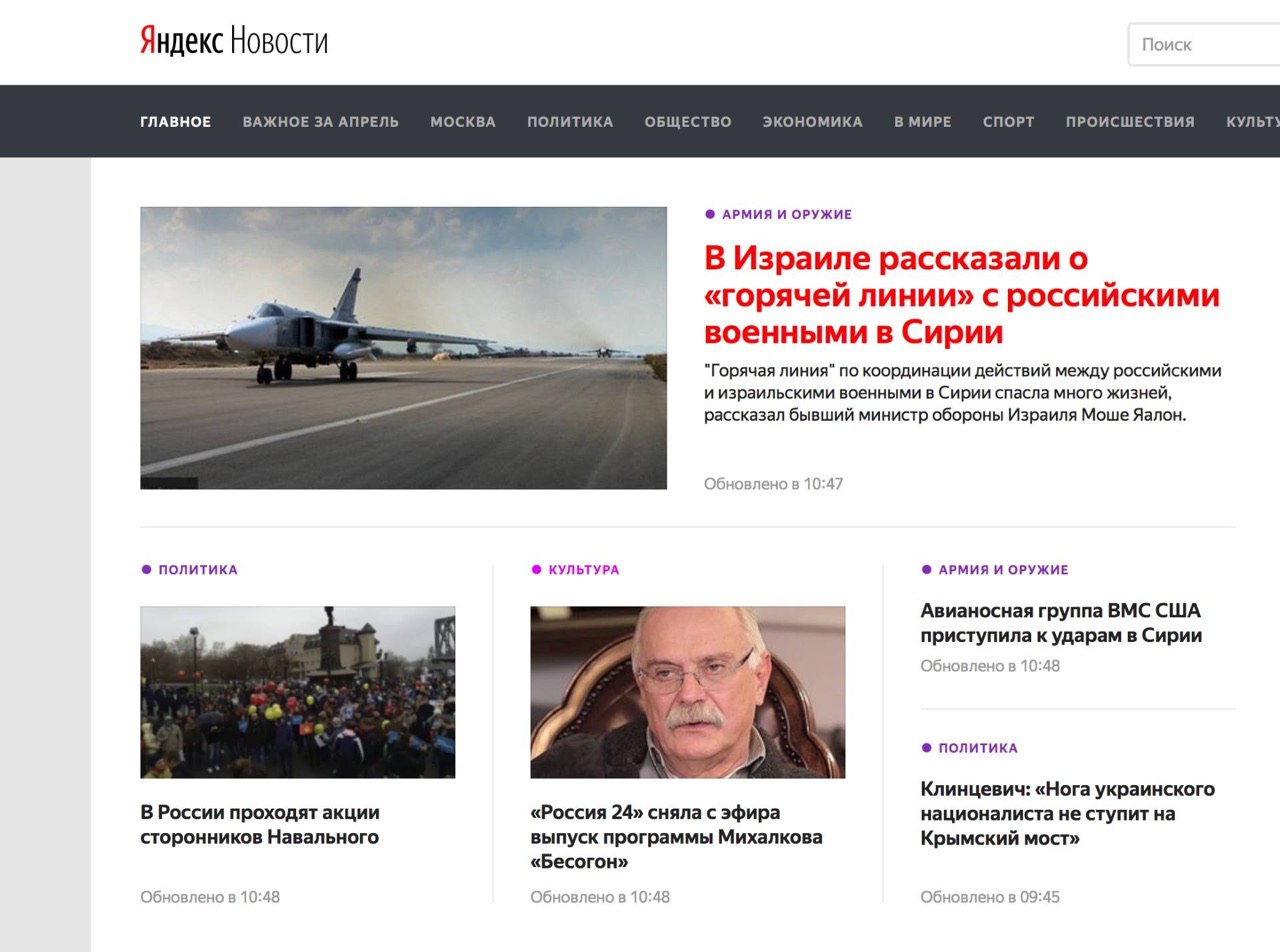Image resolution: width=1280 pixels, height=952 pixels.
Task: Click the Поиск search field
Action: 1205,44
